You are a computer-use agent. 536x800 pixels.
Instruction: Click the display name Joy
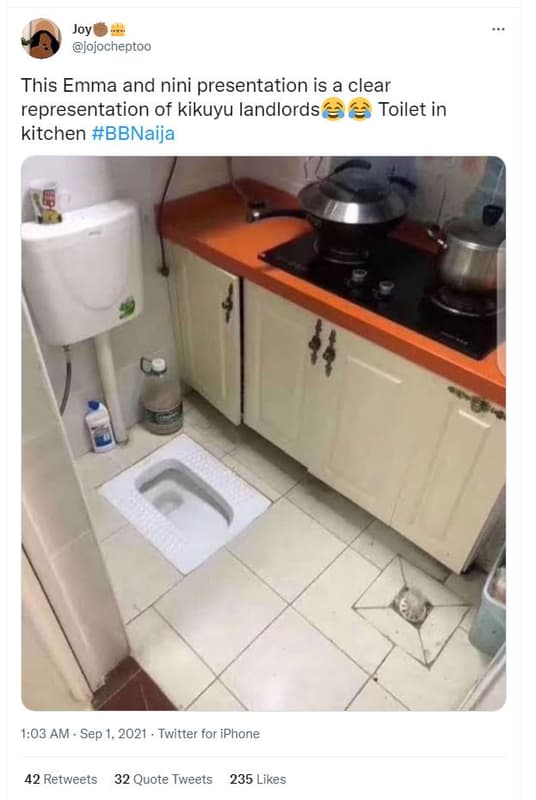click(82, 30)
